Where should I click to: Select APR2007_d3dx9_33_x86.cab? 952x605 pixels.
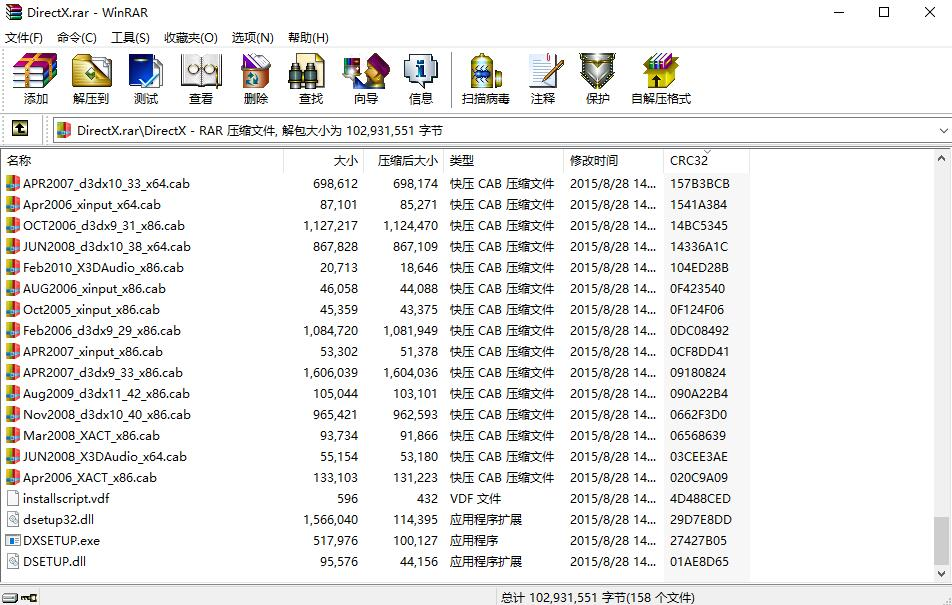tap(103, 372)
